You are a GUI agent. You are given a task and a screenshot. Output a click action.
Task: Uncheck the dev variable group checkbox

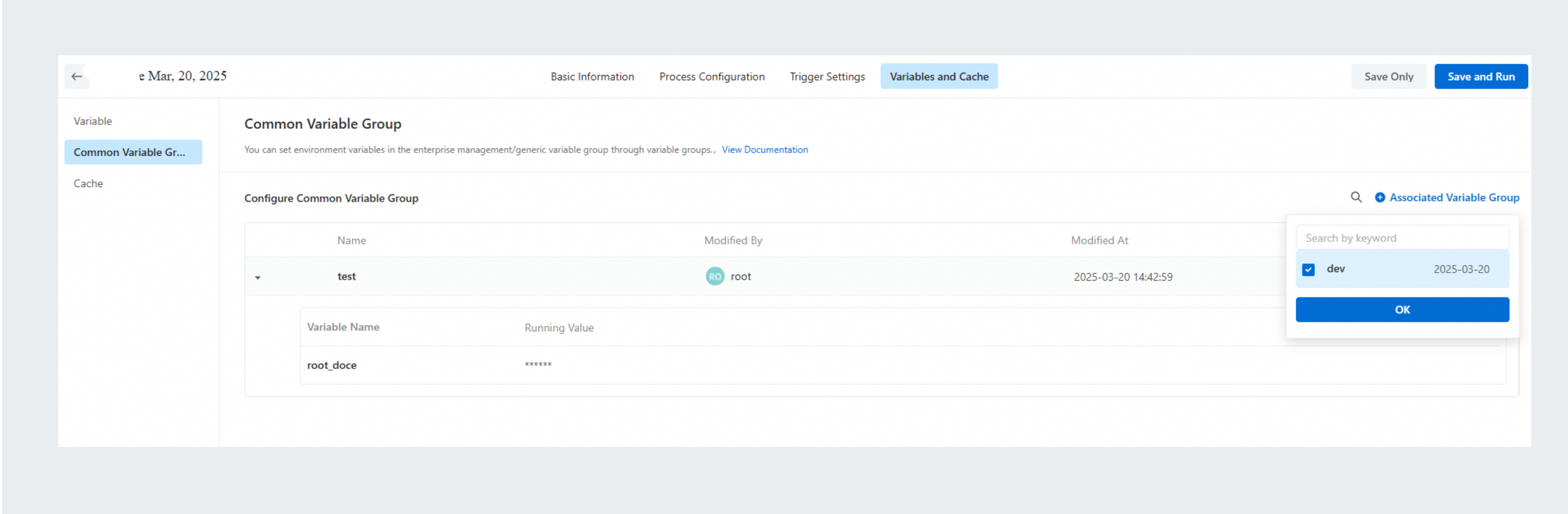[x=1308, y=269]
